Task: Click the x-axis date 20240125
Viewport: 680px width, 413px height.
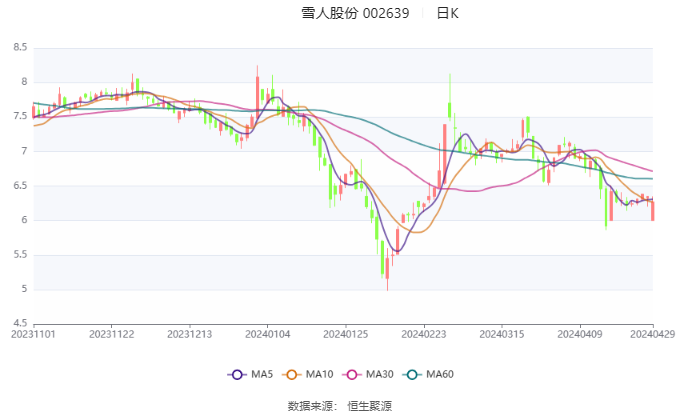Action: point(346,334)
